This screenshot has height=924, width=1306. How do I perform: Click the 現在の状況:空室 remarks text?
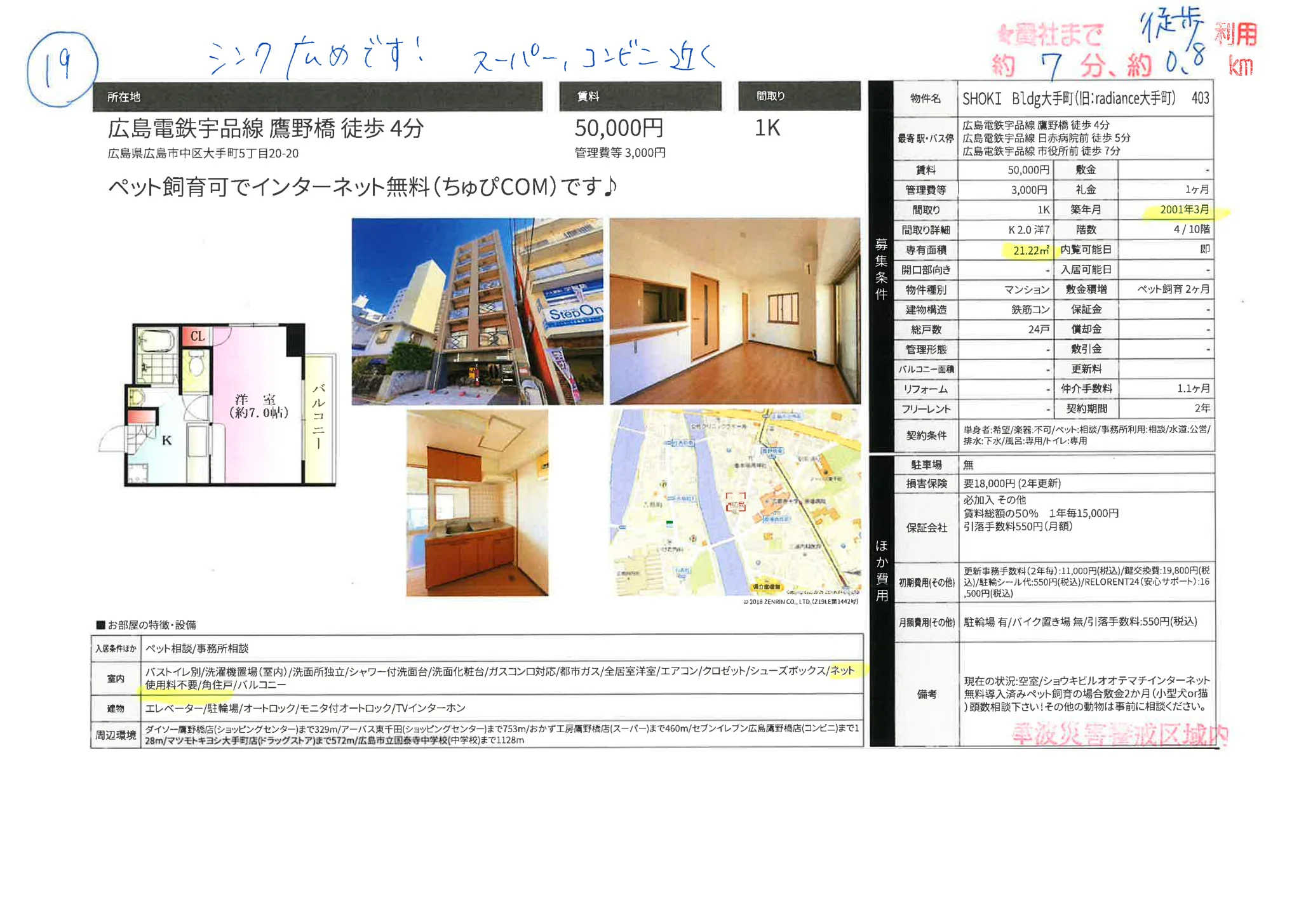click(x=1086, y=693)
